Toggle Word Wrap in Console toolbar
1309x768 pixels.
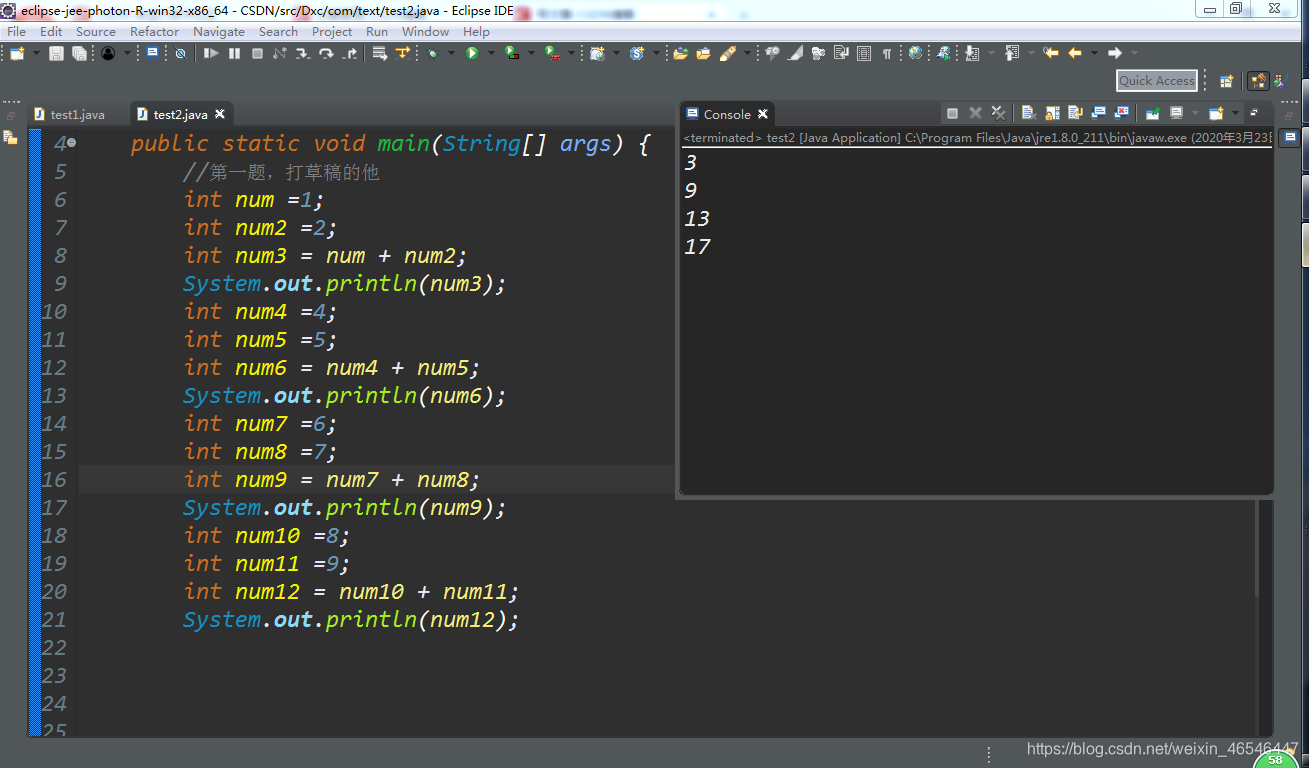[1075, 113]
